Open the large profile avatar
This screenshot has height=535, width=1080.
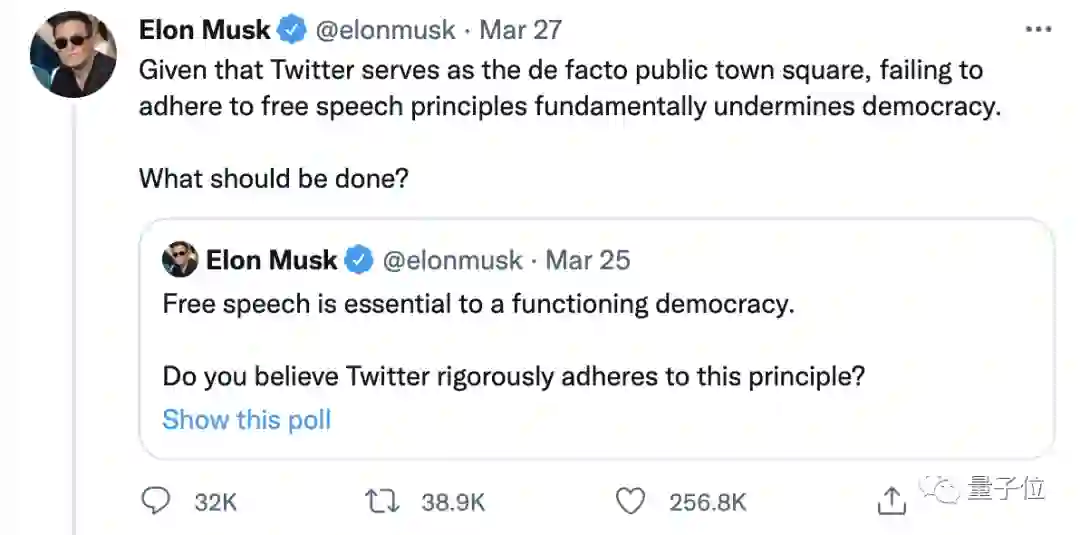(74, 55)
